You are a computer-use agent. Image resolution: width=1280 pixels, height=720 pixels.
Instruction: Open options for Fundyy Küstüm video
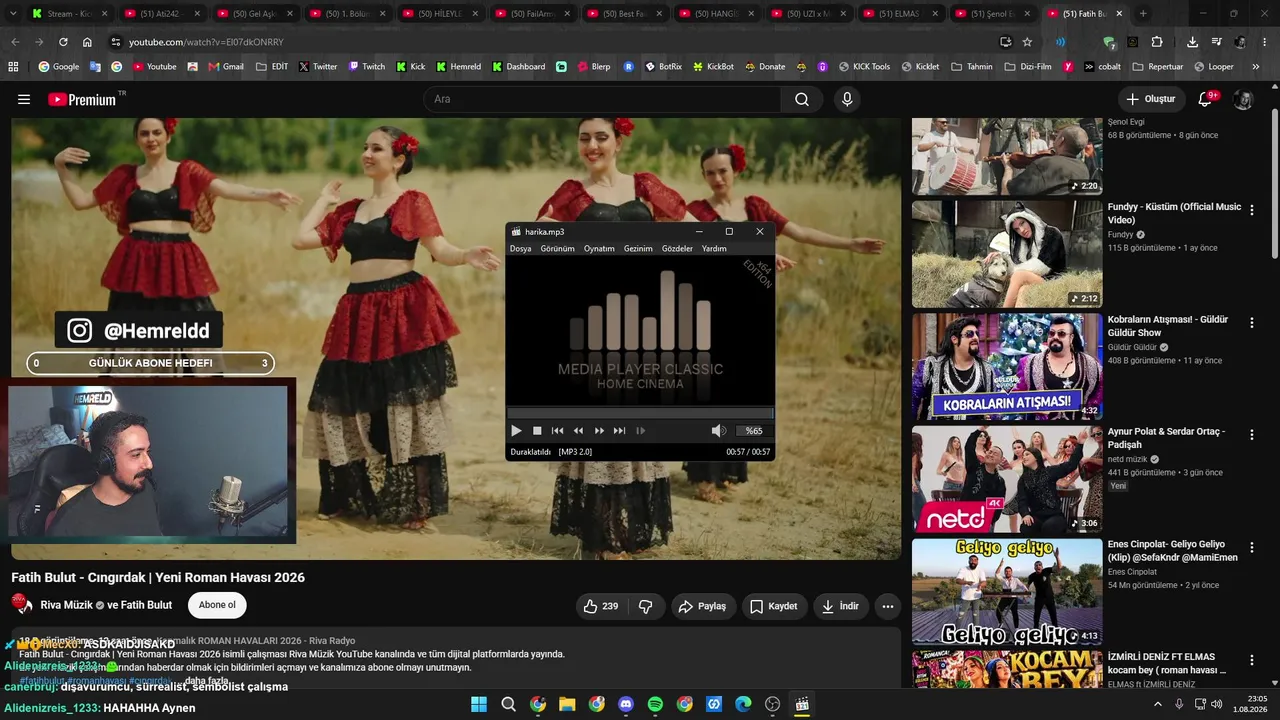(1251, 210)
